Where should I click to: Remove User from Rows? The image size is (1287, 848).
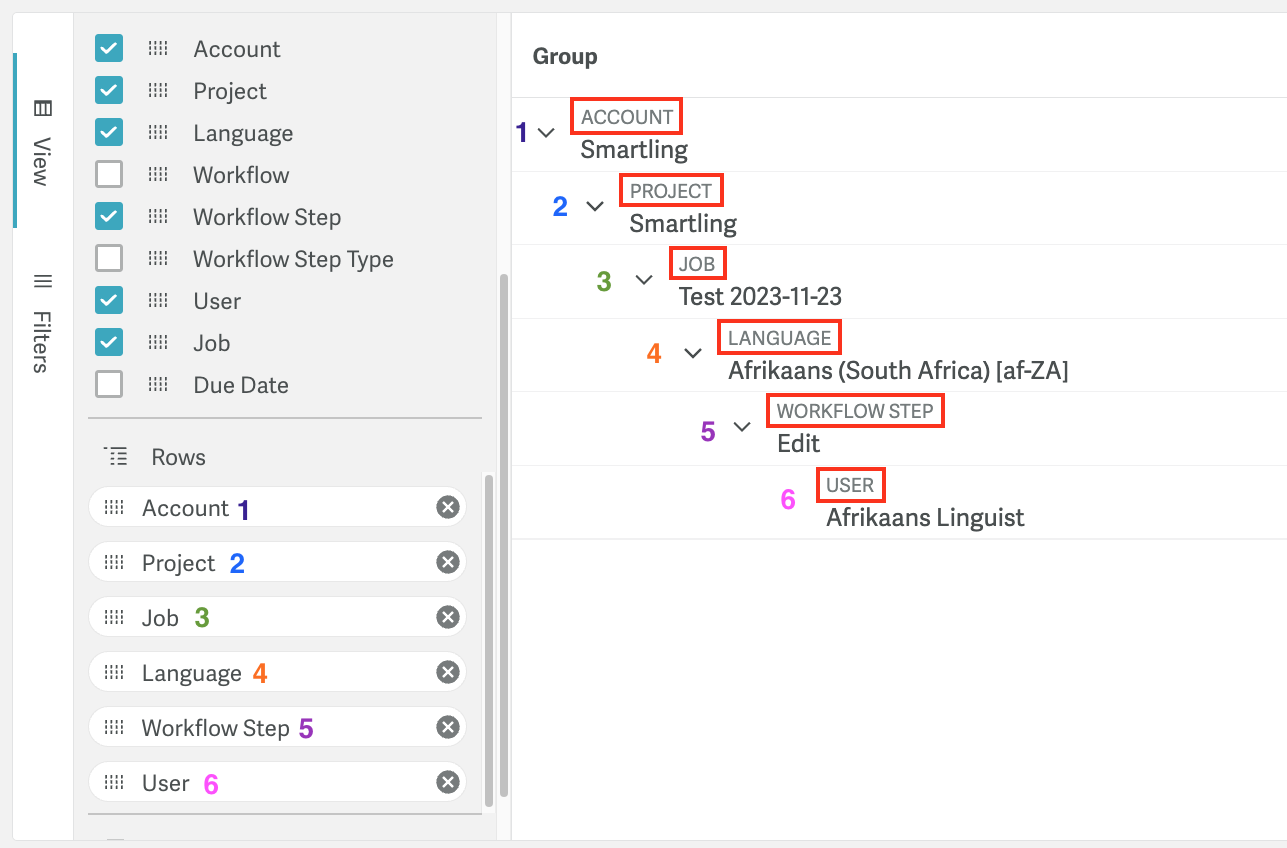(x=448, y=782)
